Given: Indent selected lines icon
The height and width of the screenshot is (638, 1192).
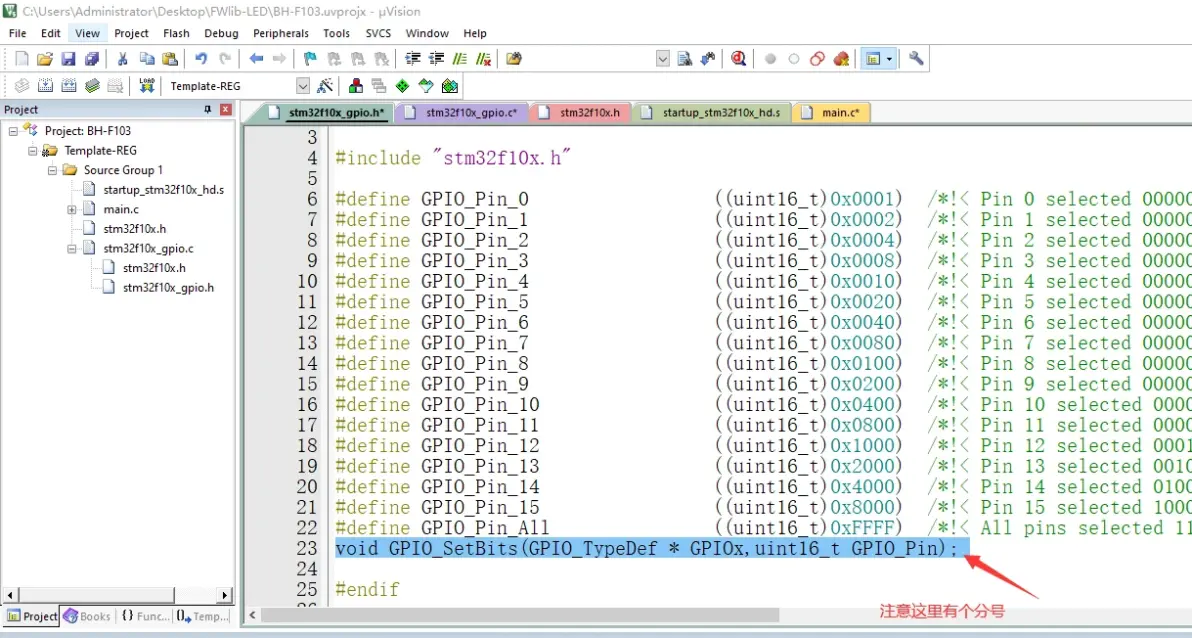Looking at the screenshot, I should coord(413,59).
